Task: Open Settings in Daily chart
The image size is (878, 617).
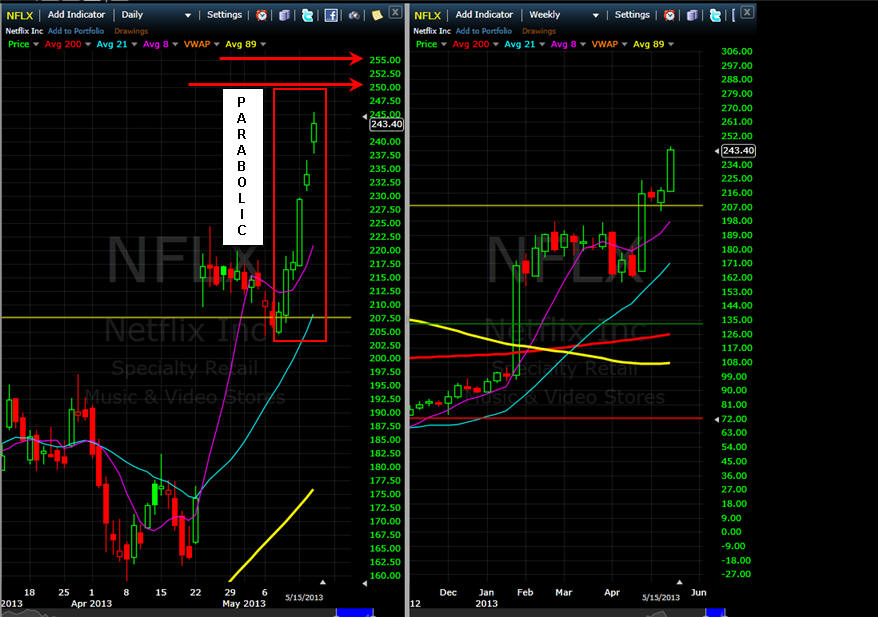Action: tap(224, 15)
